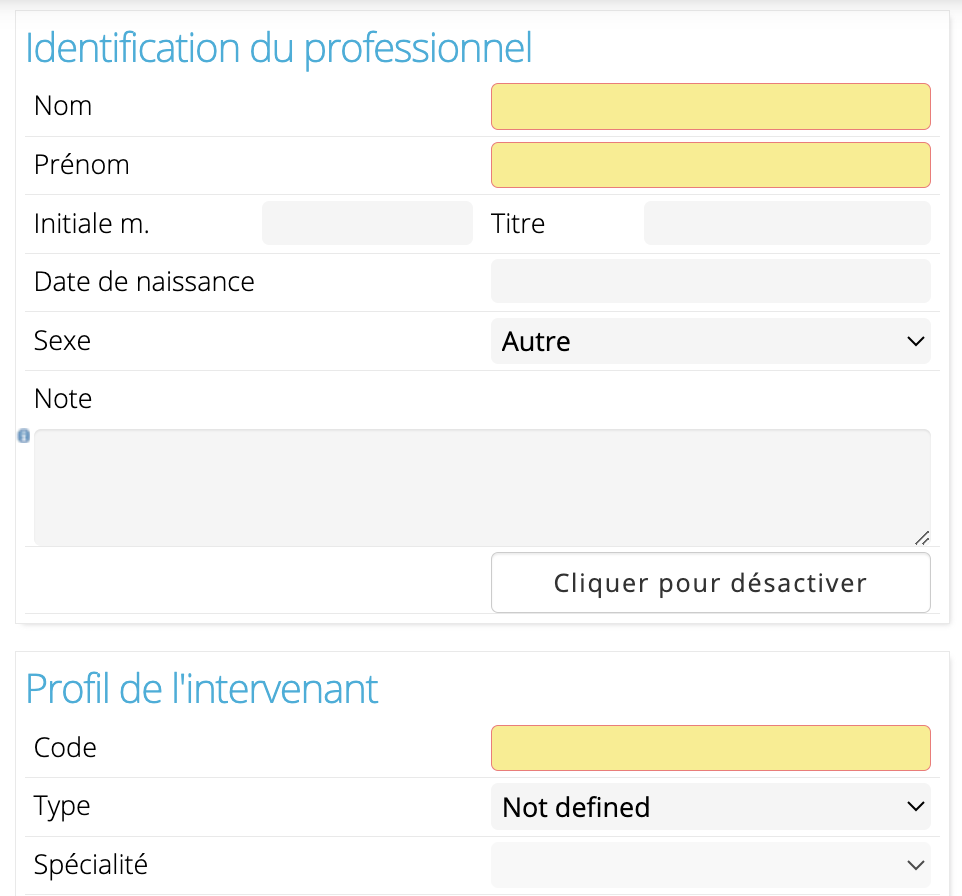Click the yellow Nom input field
962x896 pixels.
(710, 107)
